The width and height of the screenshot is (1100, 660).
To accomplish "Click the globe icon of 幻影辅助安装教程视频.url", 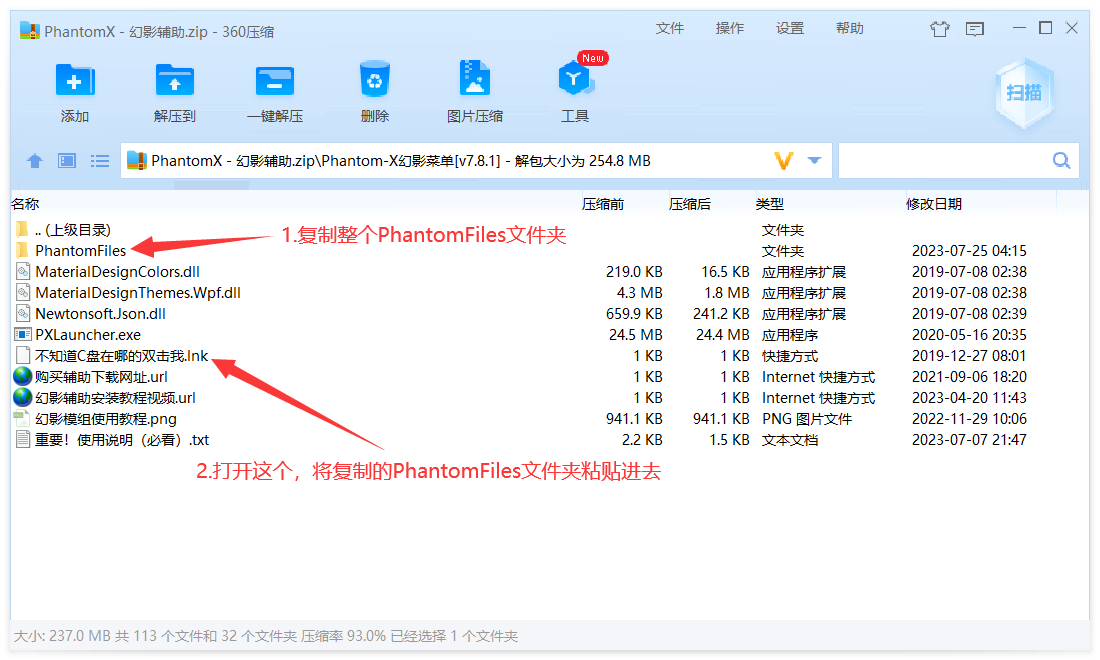I will (23, 398).
